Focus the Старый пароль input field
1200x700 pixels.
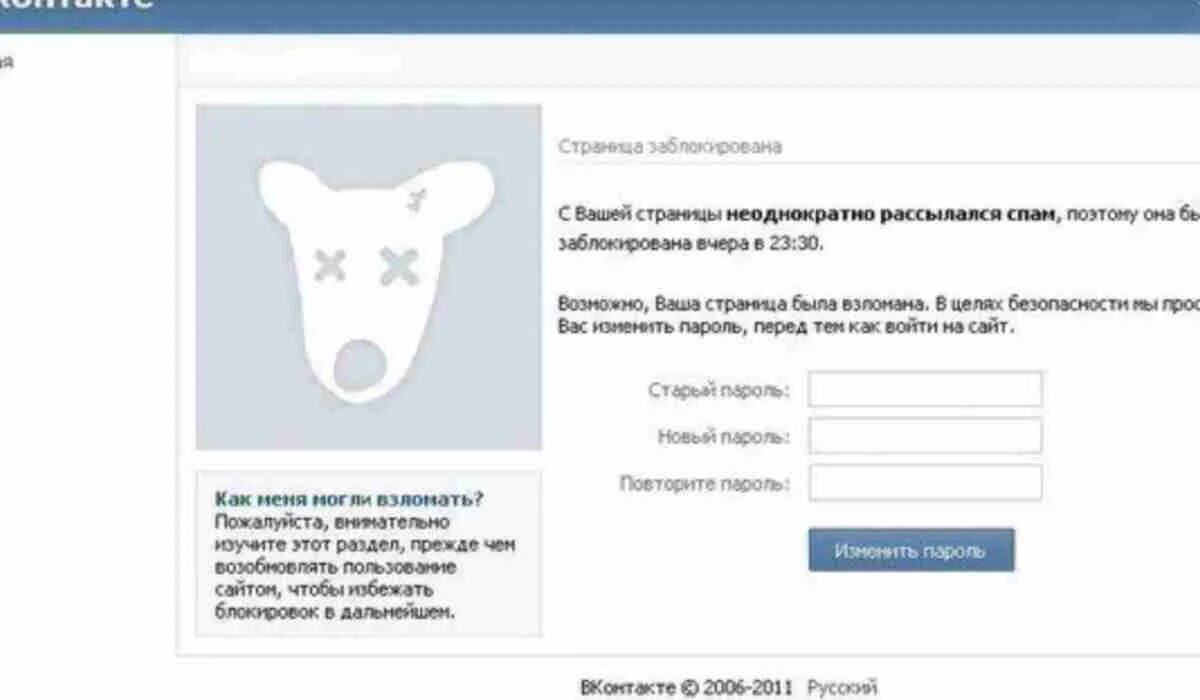pyautogui.click(x=925, y=389)
